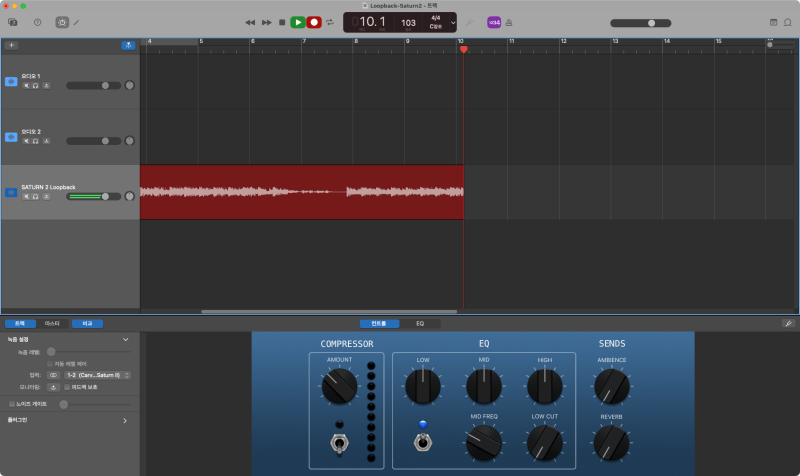
Task: Click the red playhead marker at bar 10
Action: coord(464,49)
